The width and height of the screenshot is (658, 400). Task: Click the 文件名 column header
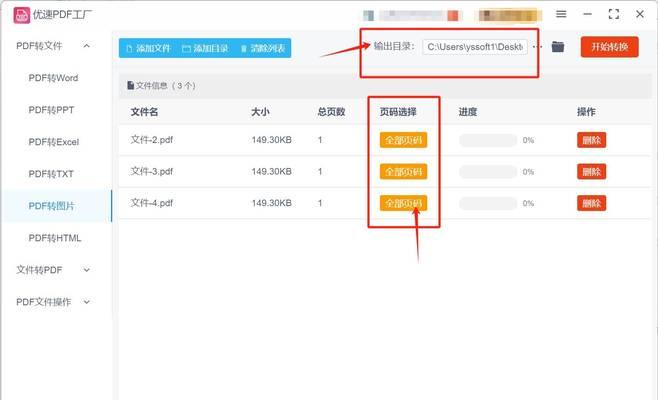pos(144,112)
